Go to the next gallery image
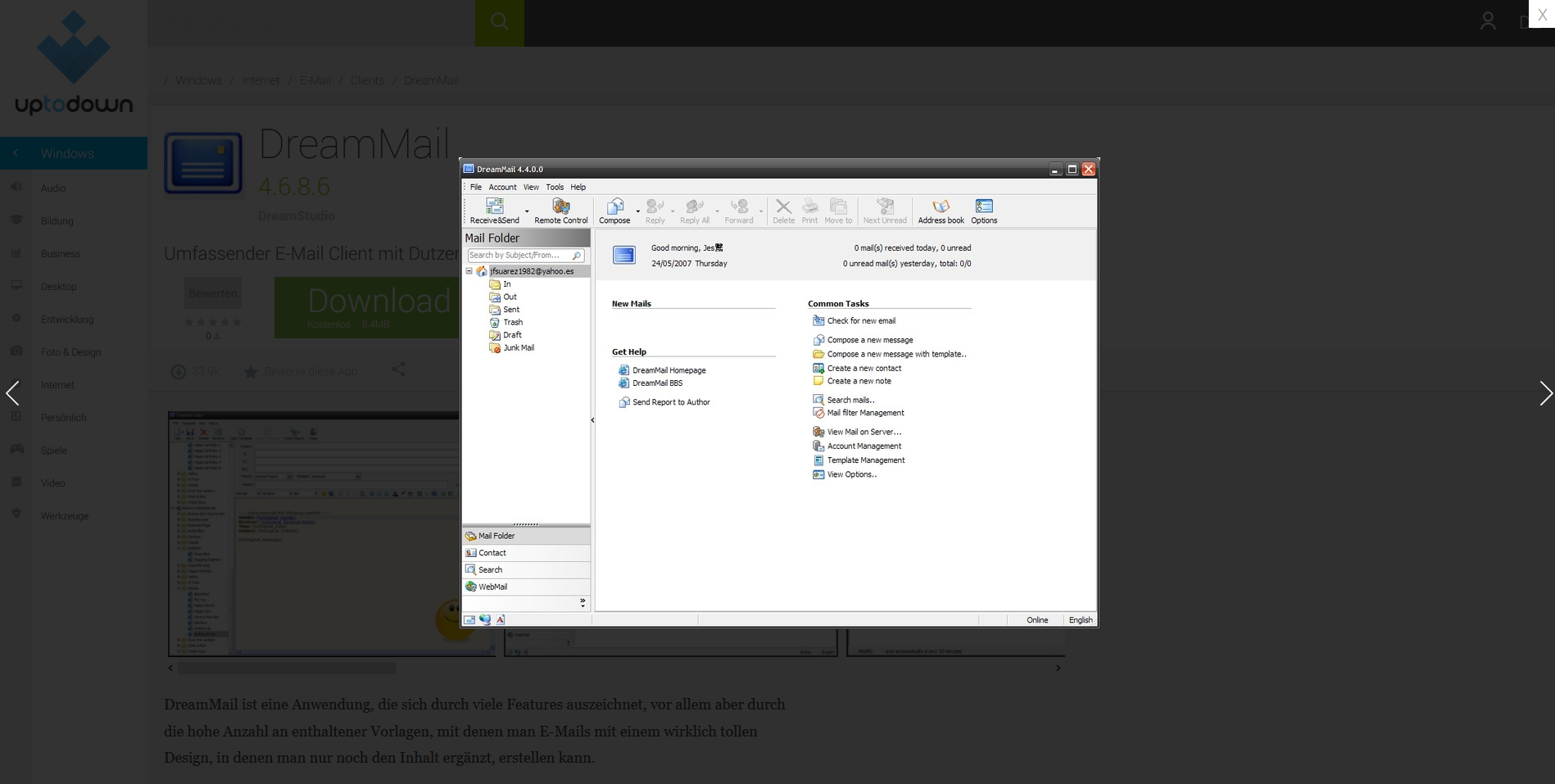This screenshot has width=1555, height=784. [1545, 393]
